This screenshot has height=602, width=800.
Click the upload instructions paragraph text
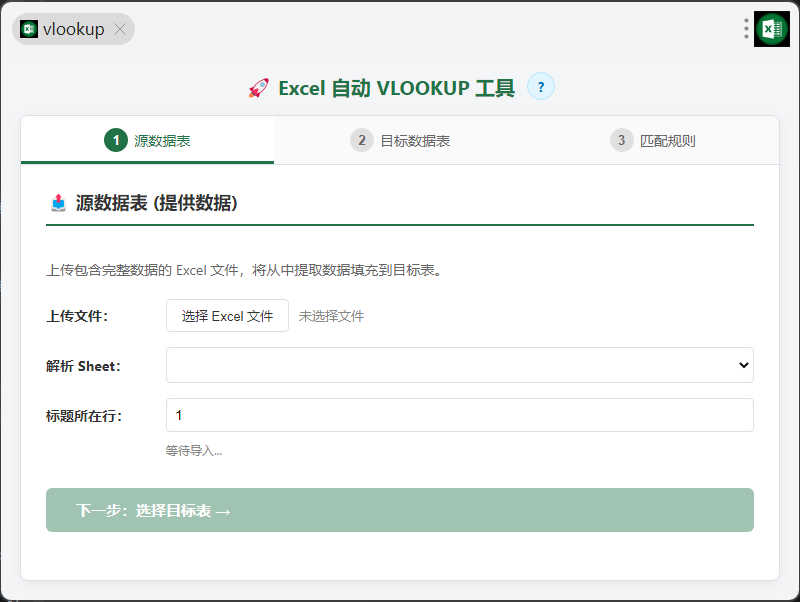click(244, 270)
